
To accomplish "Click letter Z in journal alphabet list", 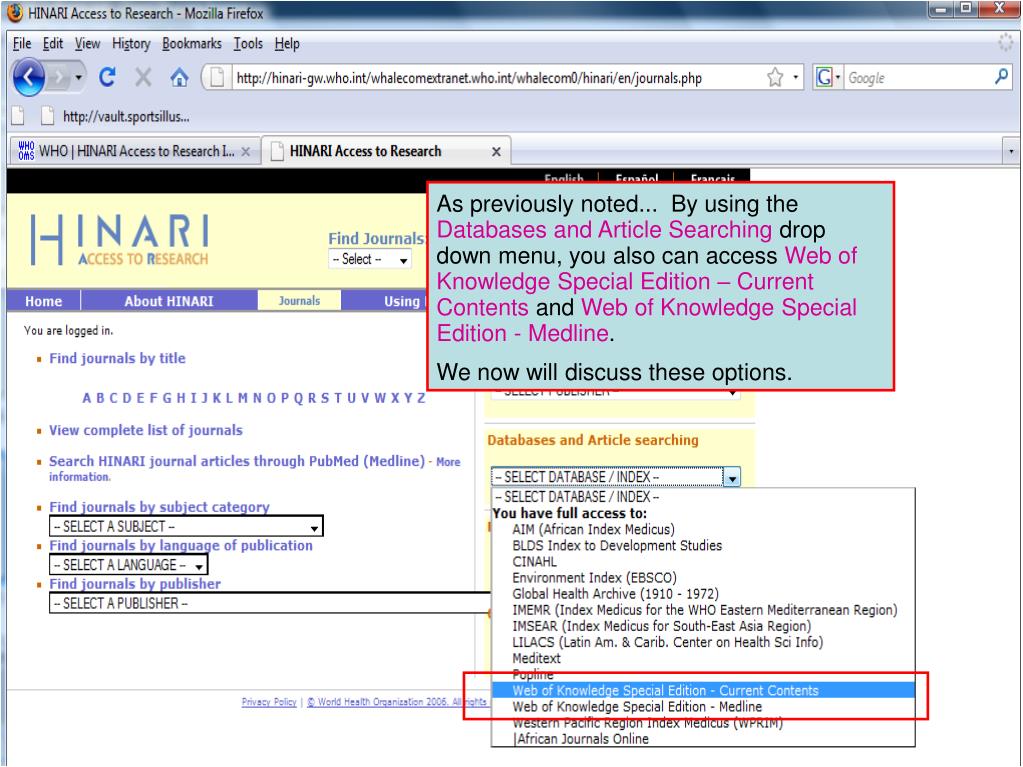I will [421, 398].
